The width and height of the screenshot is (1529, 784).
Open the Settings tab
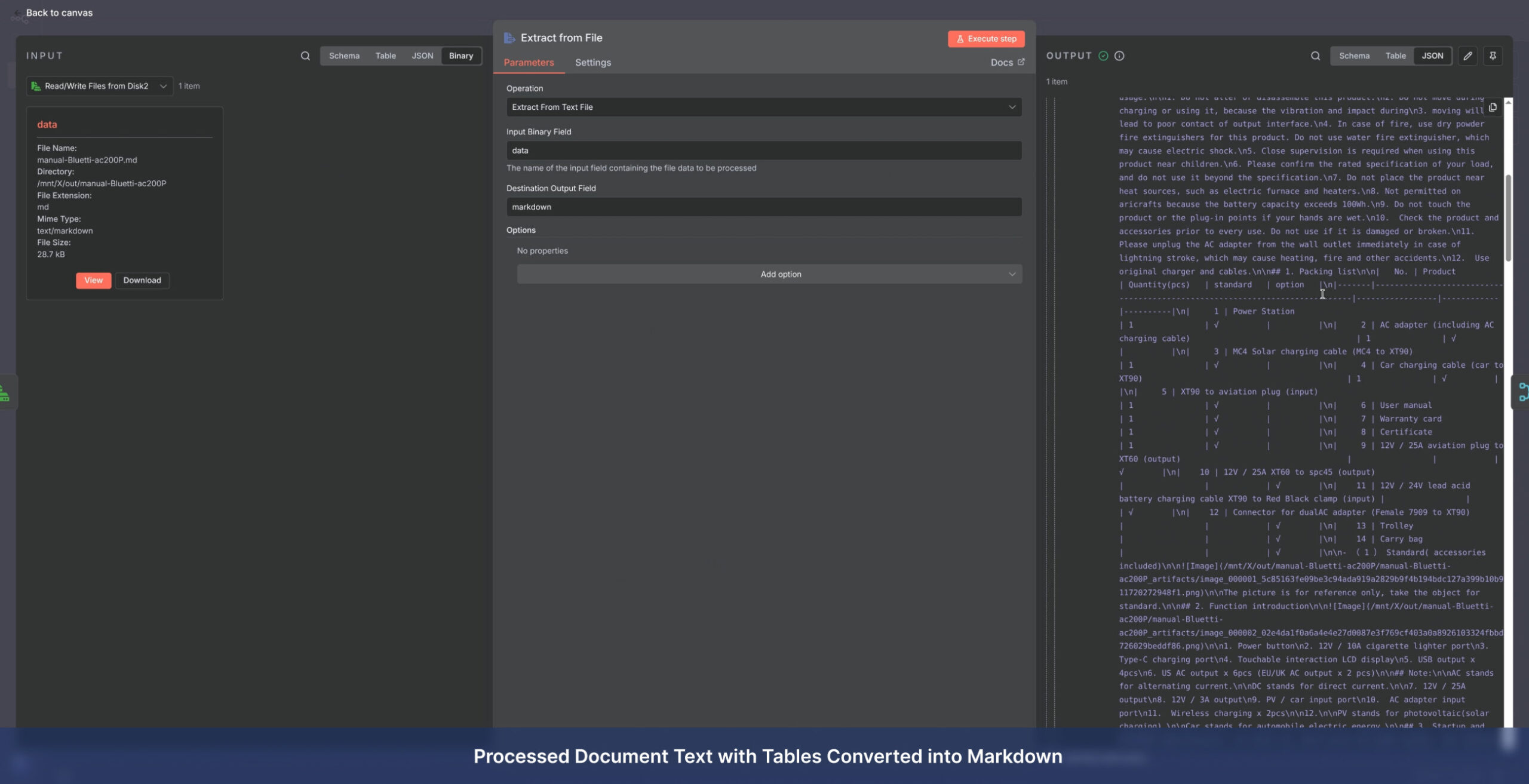click(x=592, y=62)
